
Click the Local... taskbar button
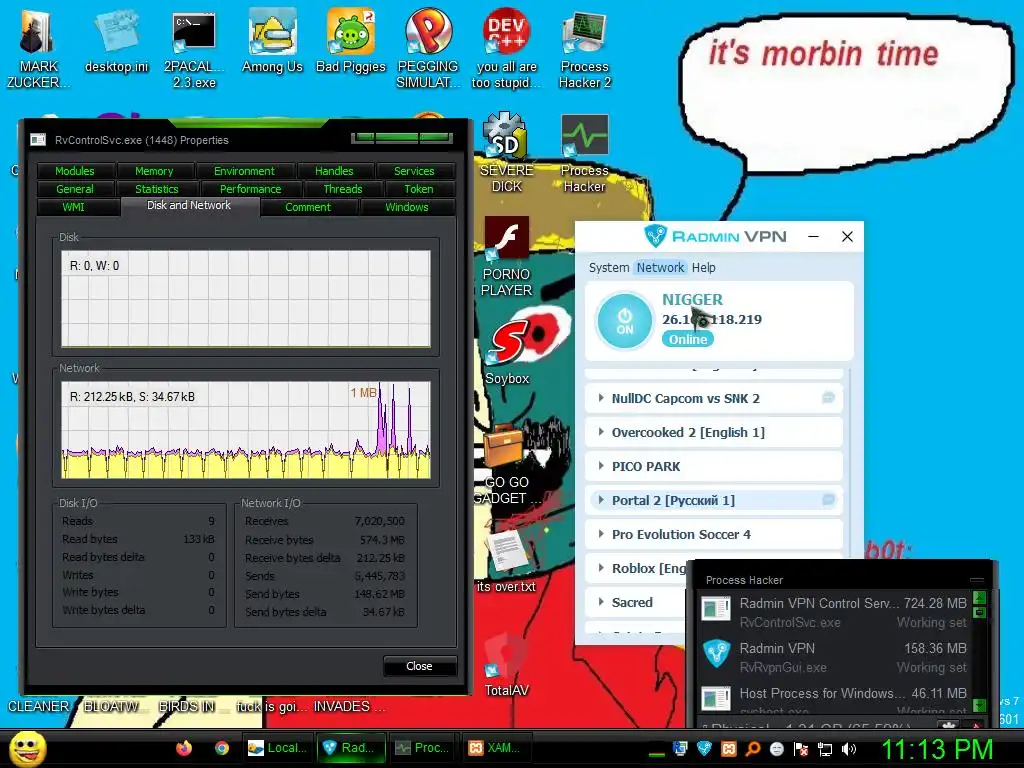[x=279, y=748]
